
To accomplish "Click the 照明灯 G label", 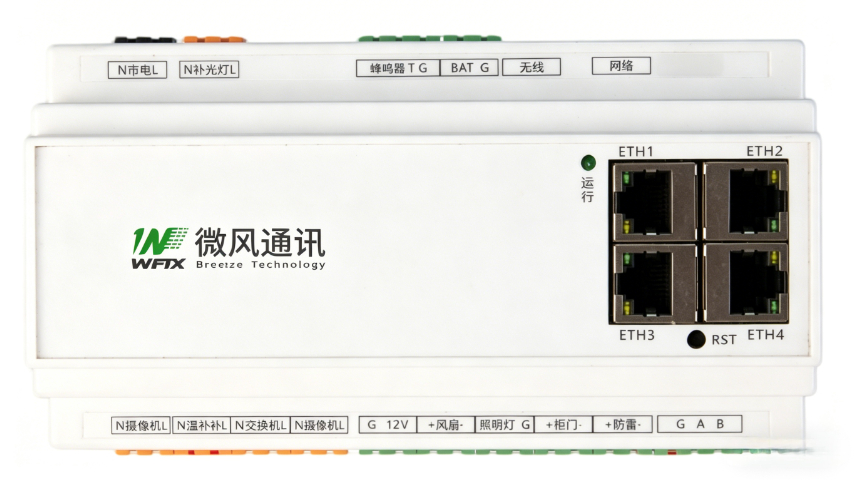I will (x=504, y=424).
